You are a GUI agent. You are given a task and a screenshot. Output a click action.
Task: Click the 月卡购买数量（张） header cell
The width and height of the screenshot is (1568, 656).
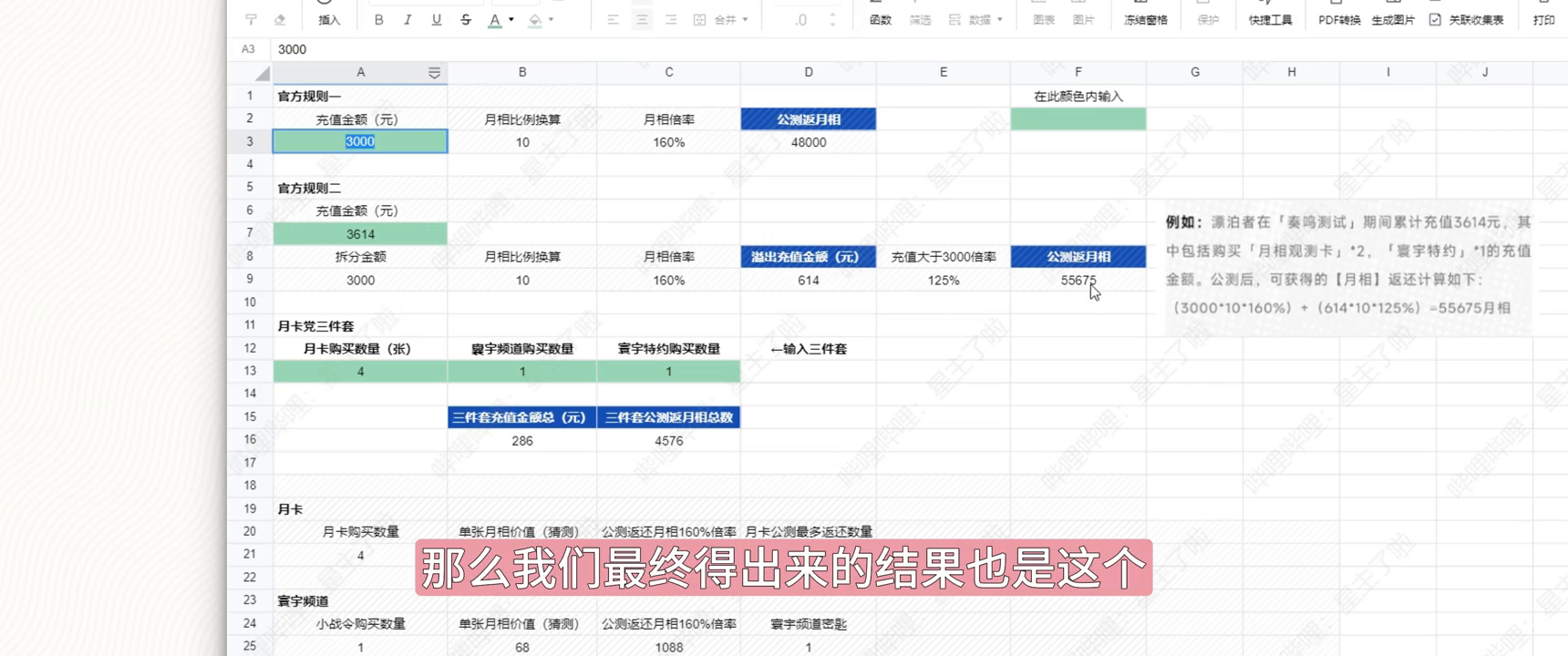pos(360,348)
